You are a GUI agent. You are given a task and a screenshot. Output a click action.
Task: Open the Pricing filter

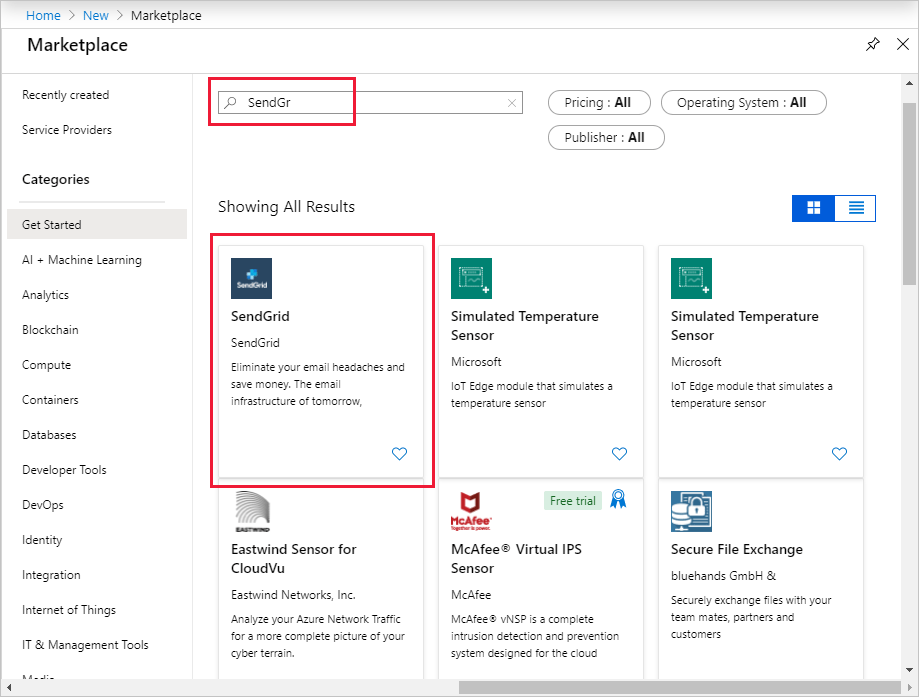[x=599, y=103]
